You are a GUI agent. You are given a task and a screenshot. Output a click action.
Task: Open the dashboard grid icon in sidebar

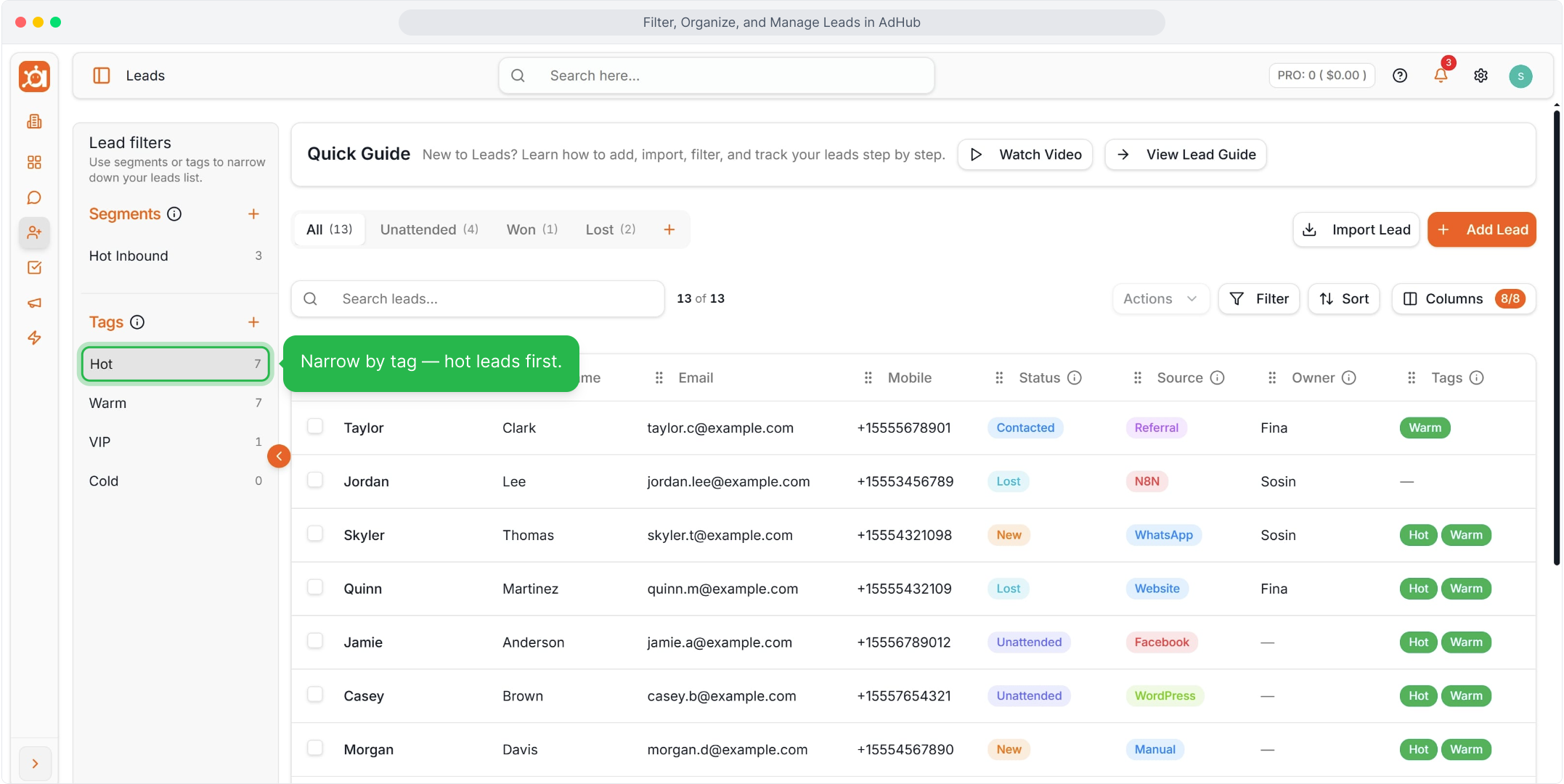click(x=34, y=162)
